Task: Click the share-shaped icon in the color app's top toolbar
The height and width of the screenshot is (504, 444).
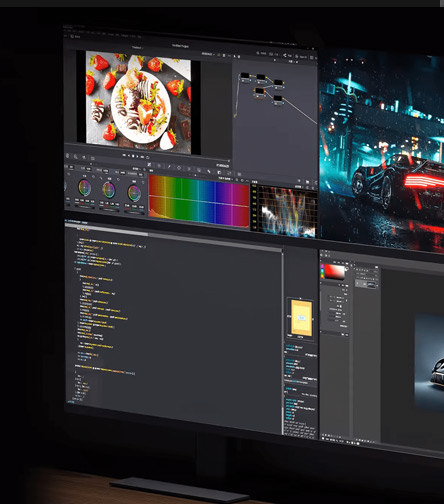Action: [285, 55]
